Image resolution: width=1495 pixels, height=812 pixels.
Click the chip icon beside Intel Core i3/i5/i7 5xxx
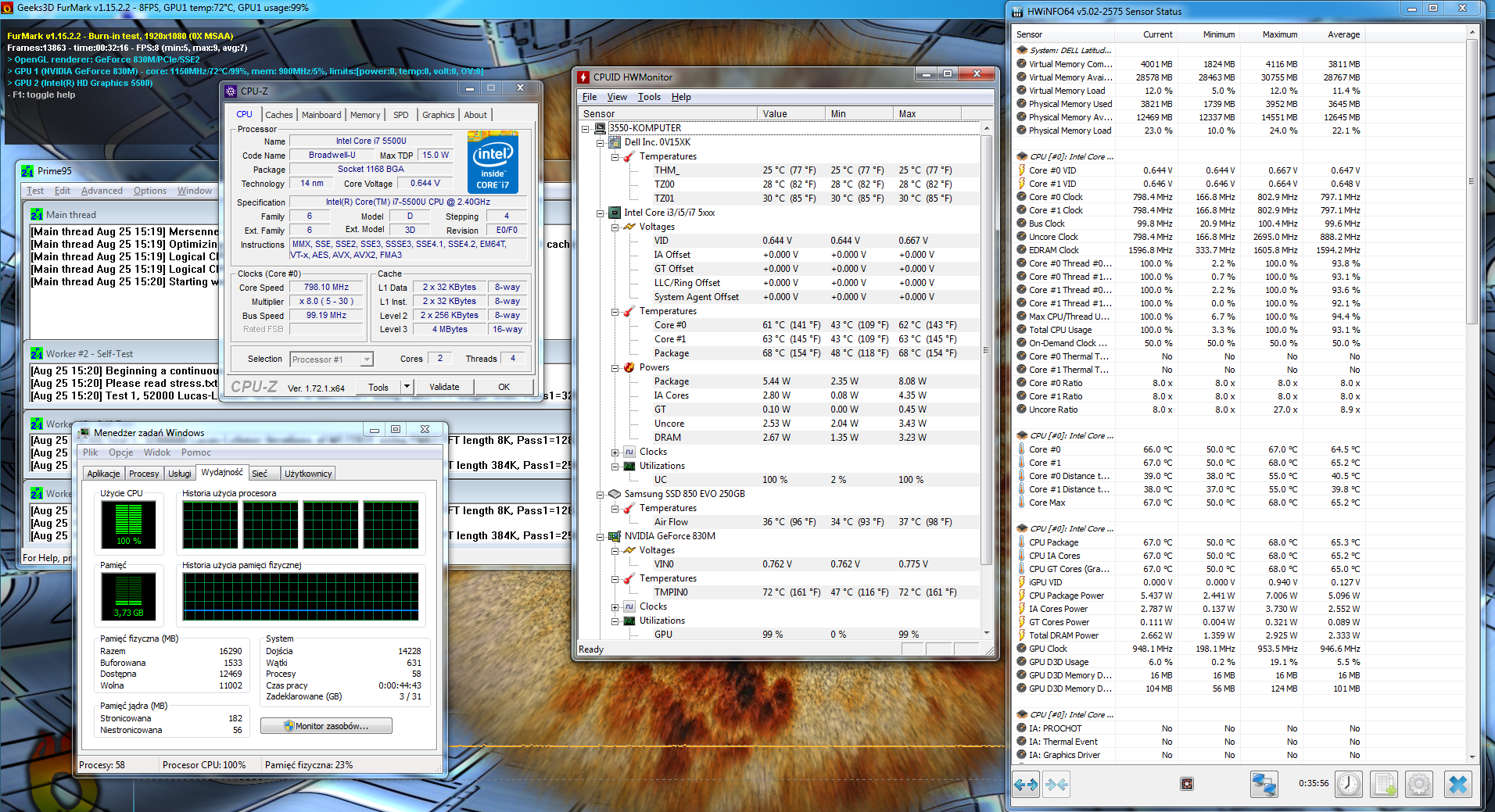click(x=615, y=213)
